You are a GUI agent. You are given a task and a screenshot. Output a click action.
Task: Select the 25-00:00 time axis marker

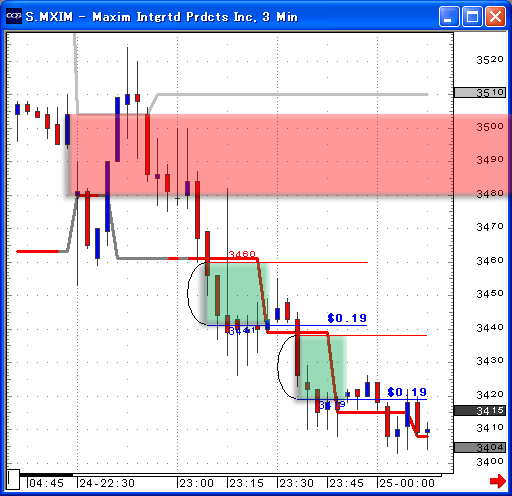[406, 483]
